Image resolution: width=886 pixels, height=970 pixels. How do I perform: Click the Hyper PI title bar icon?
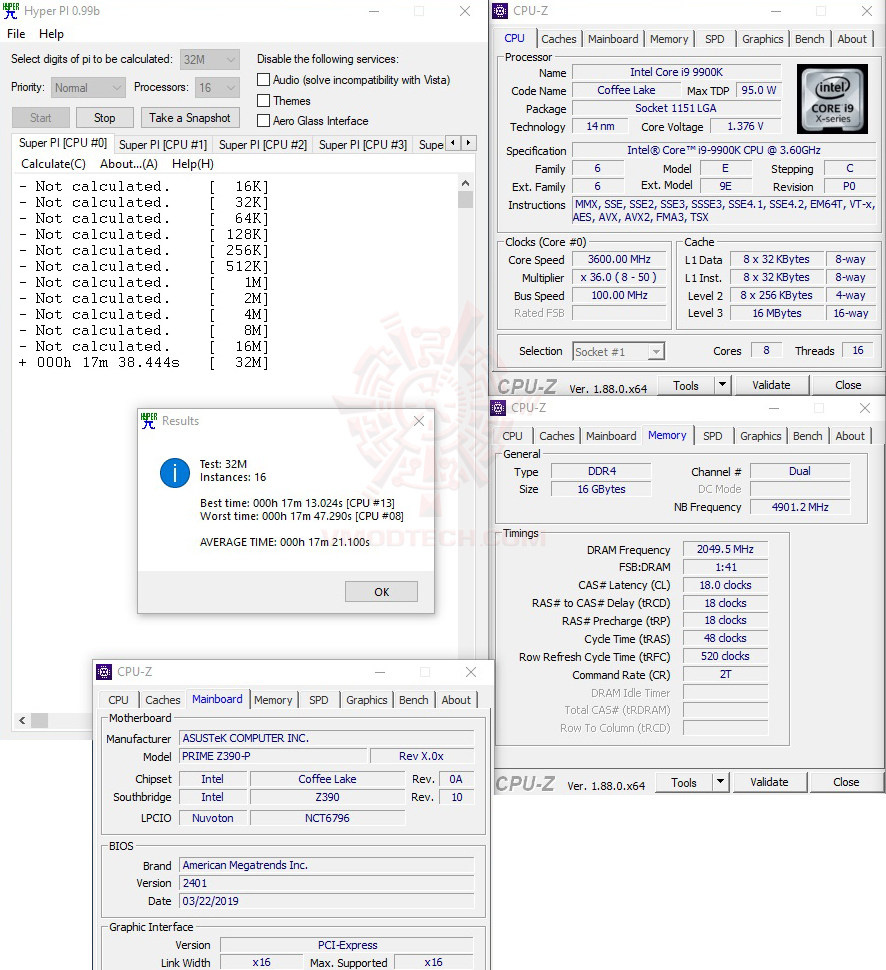click(11, 11)
